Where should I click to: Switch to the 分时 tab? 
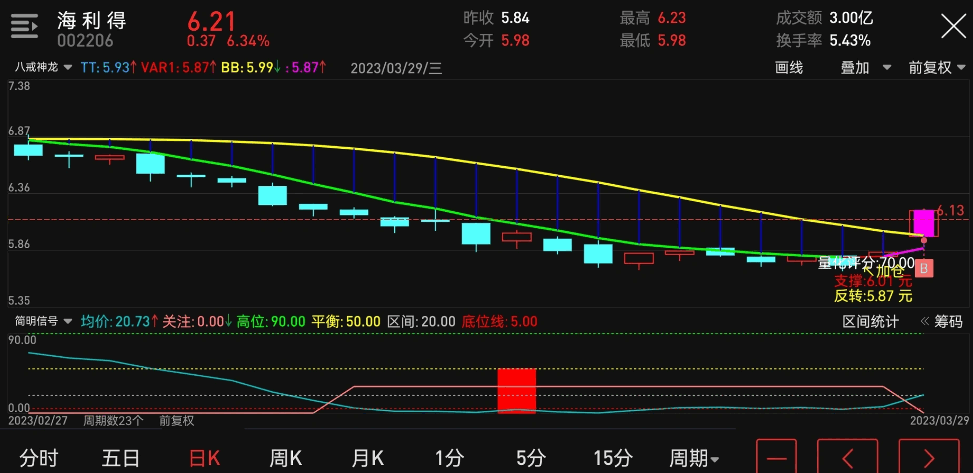38,459
